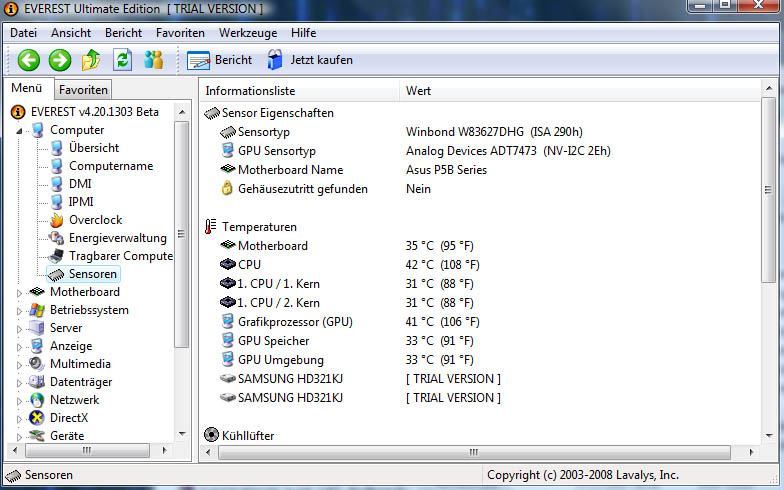
Task: Click the Multimedia speaker icon
Action: 36,364
